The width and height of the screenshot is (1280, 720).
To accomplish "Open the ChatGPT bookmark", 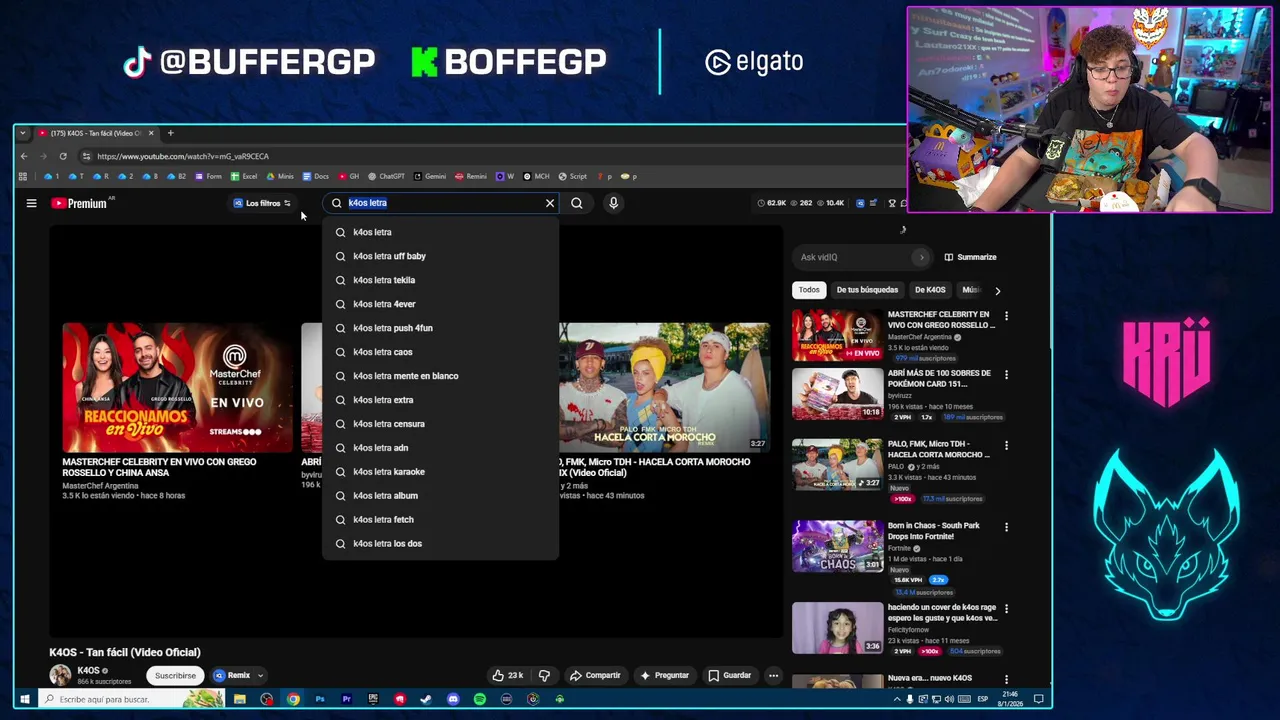I will tap(386, 176).
